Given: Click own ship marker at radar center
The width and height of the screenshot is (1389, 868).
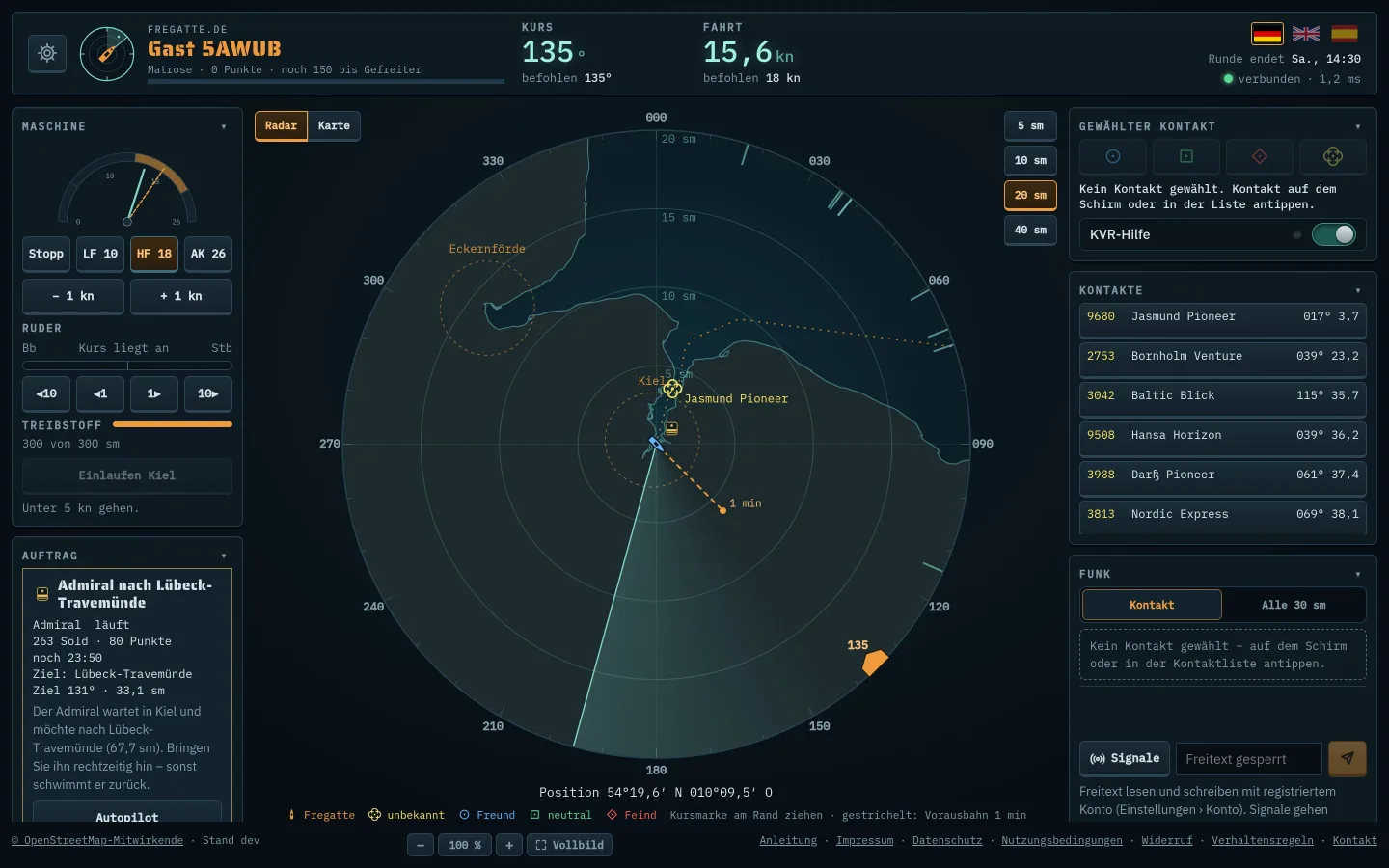Looking at the screenshot, I should (656, 444).
